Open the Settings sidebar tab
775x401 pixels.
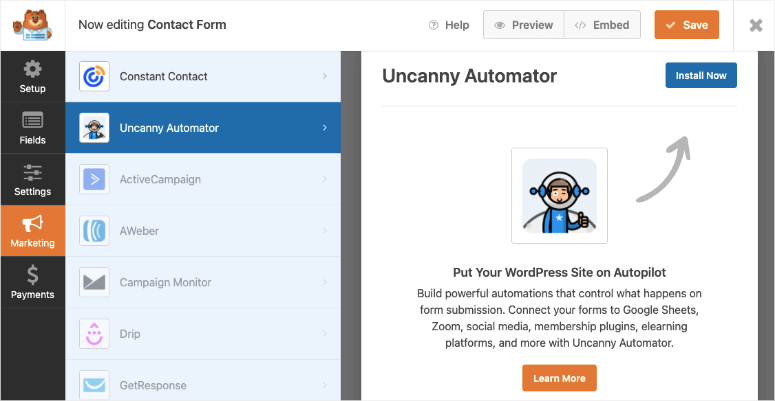pos(33,180)
